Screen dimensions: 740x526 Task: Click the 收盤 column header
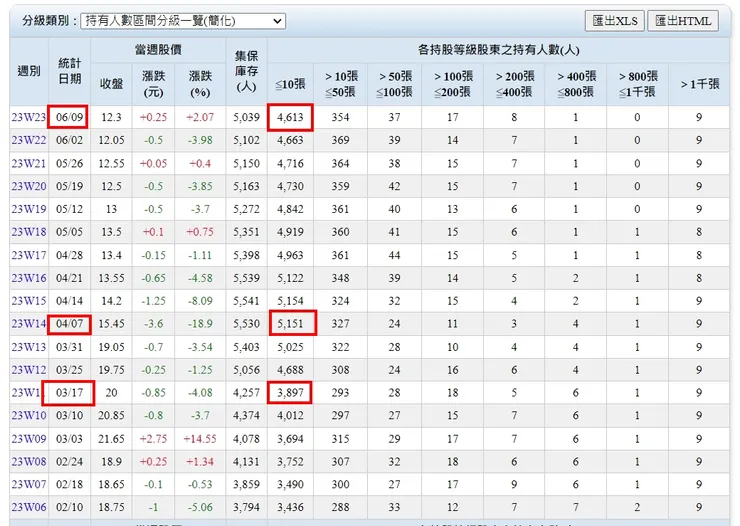pyautogui.click(x=111, y=84)
